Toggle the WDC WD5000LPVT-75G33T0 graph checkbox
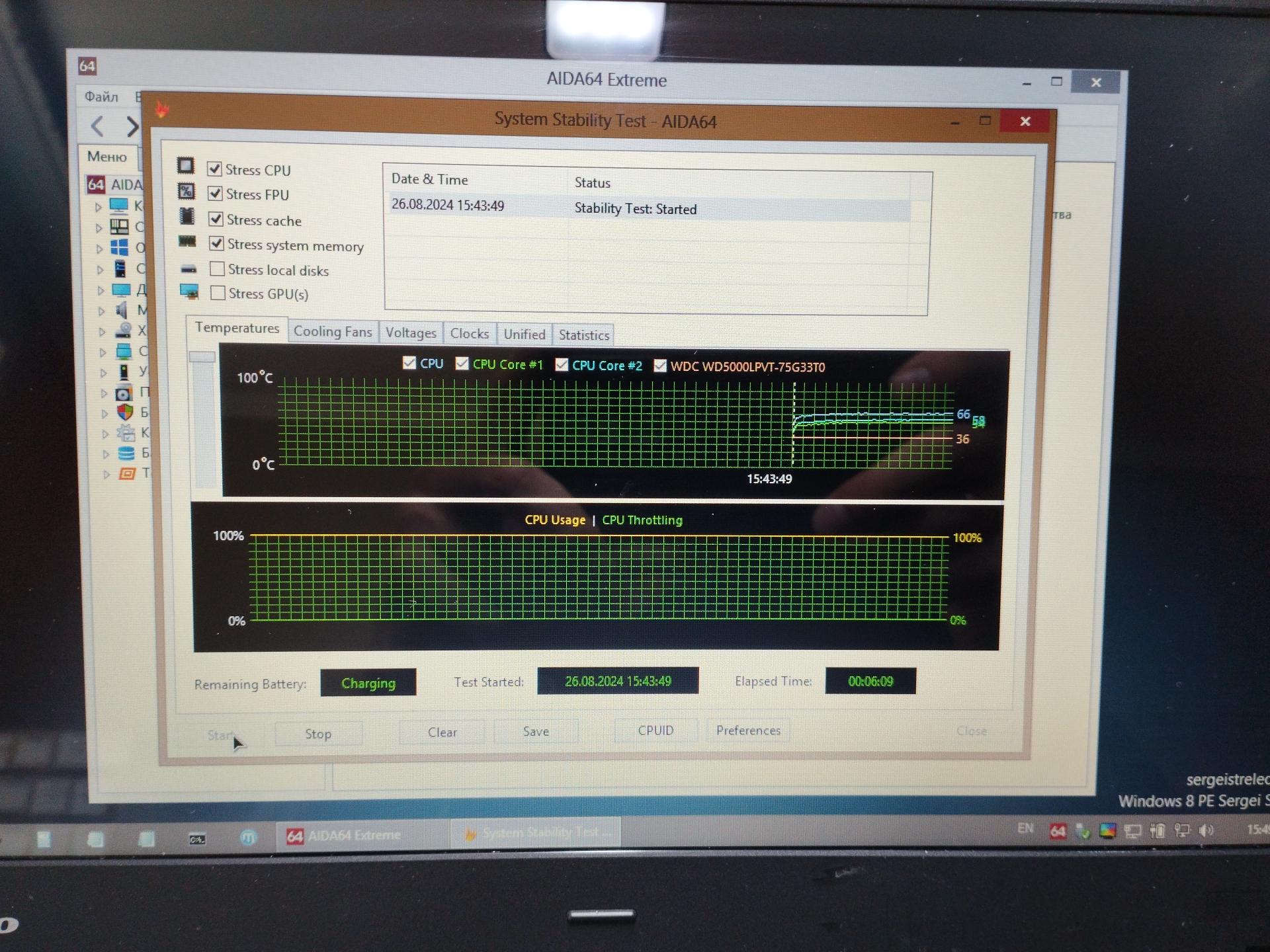 [660, 366]
